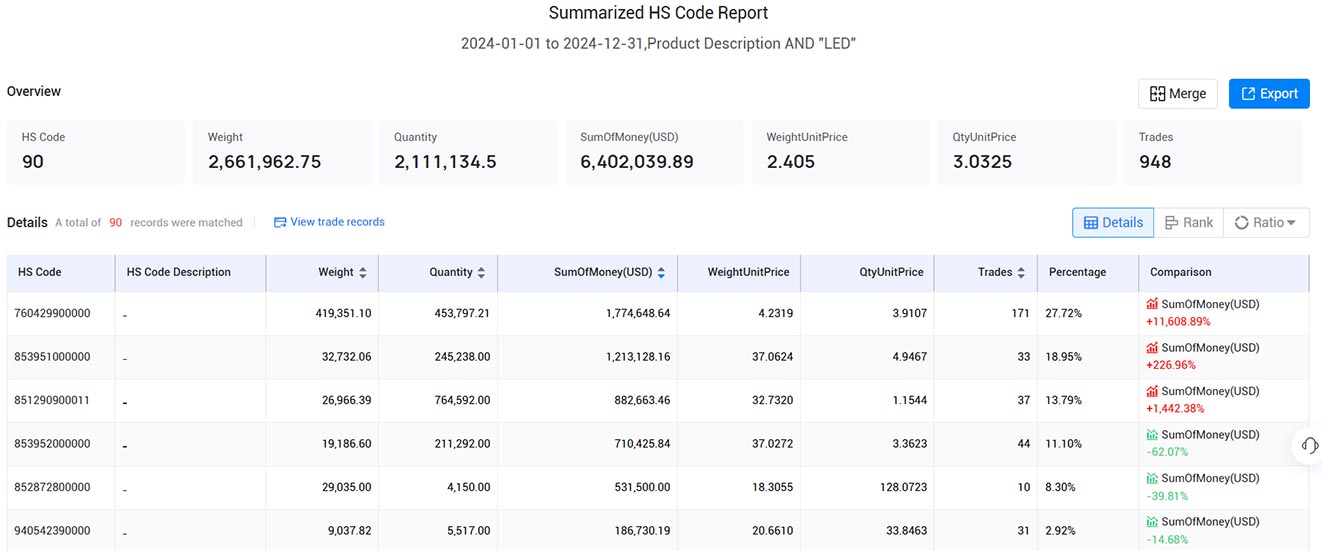
Task: Click the Trades overview value 948
Action: (1155, 162)
